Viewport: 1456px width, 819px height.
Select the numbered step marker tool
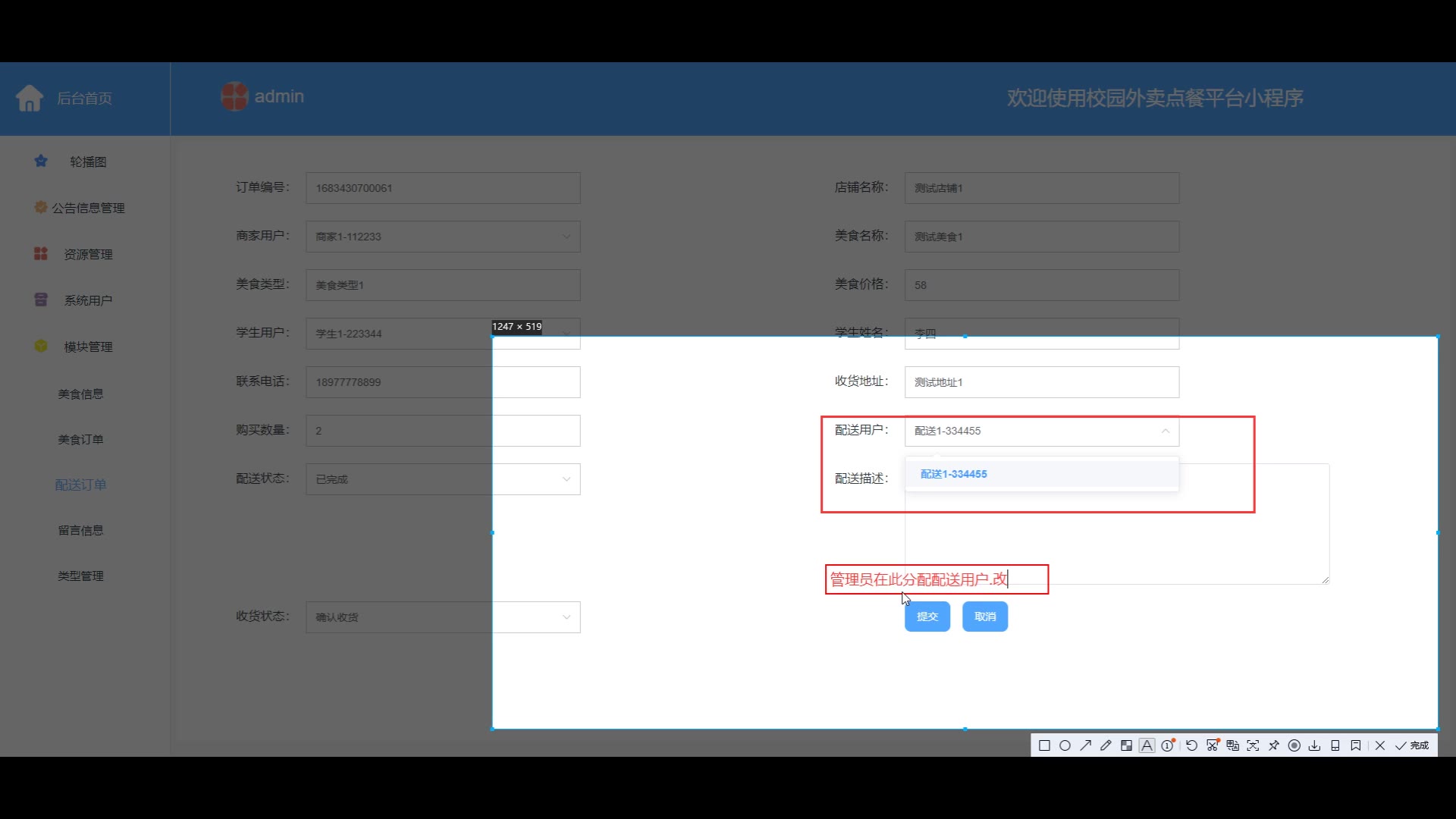coord(1168,745)
